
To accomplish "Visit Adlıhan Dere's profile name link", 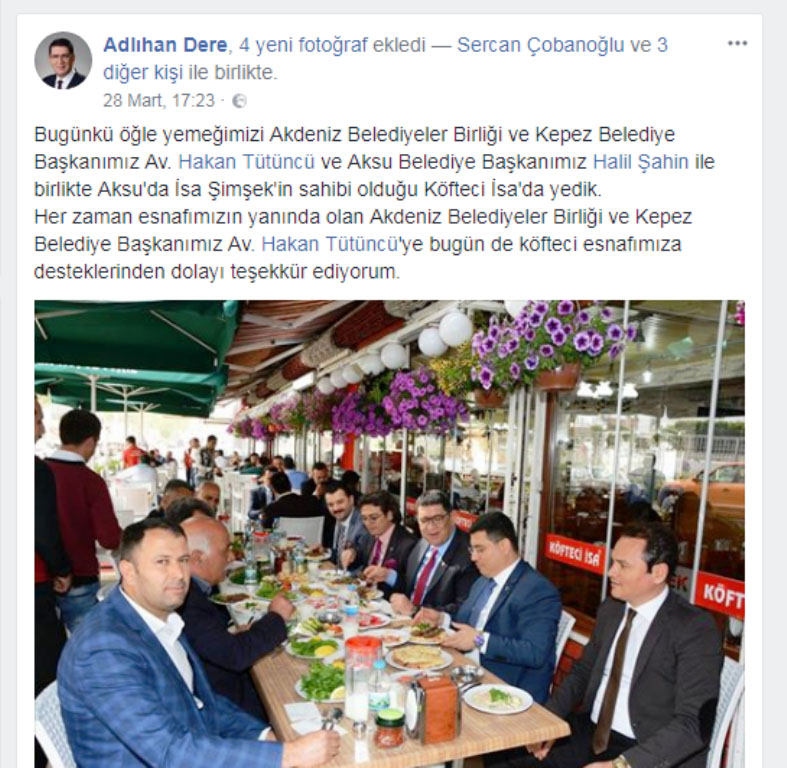I will coord(165,45).
